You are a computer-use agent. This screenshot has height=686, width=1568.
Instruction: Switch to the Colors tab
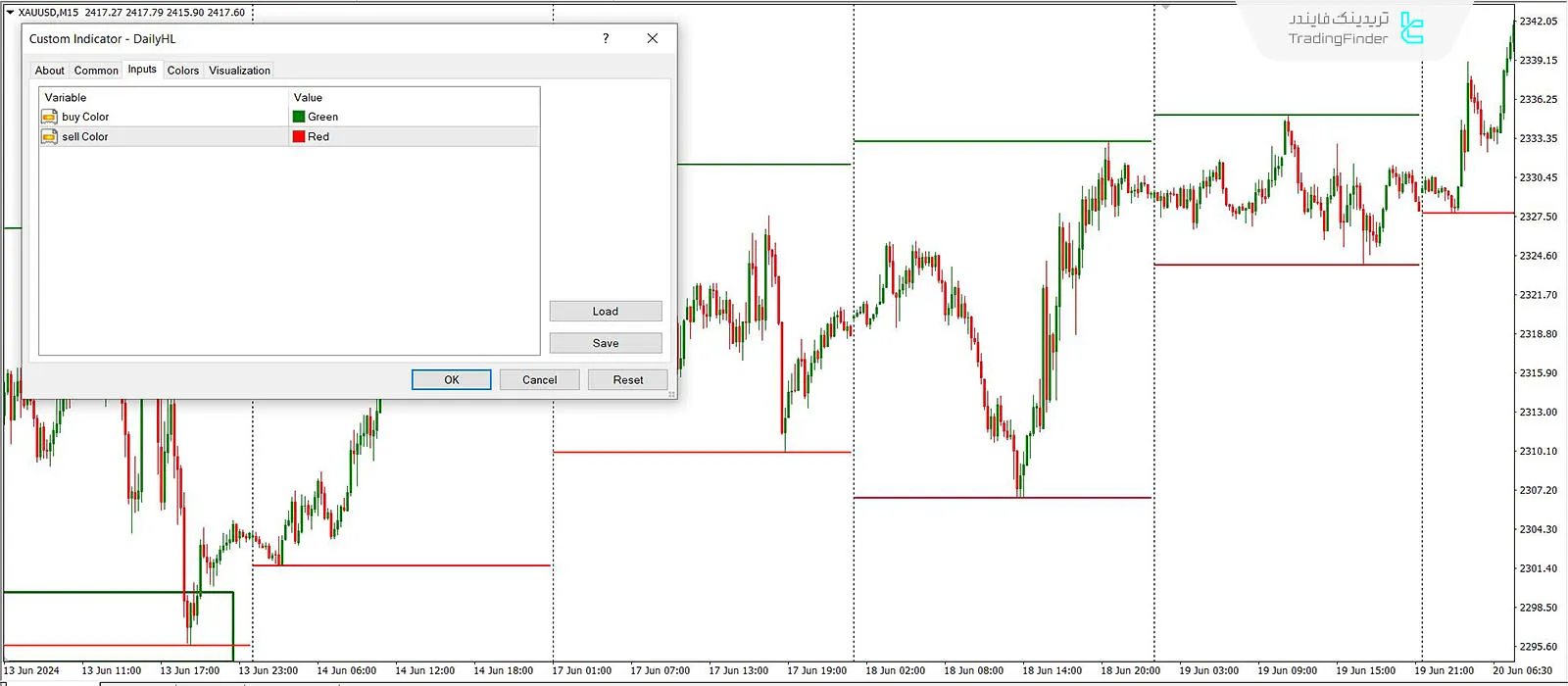pyautogui.click(x=182, y=71)
